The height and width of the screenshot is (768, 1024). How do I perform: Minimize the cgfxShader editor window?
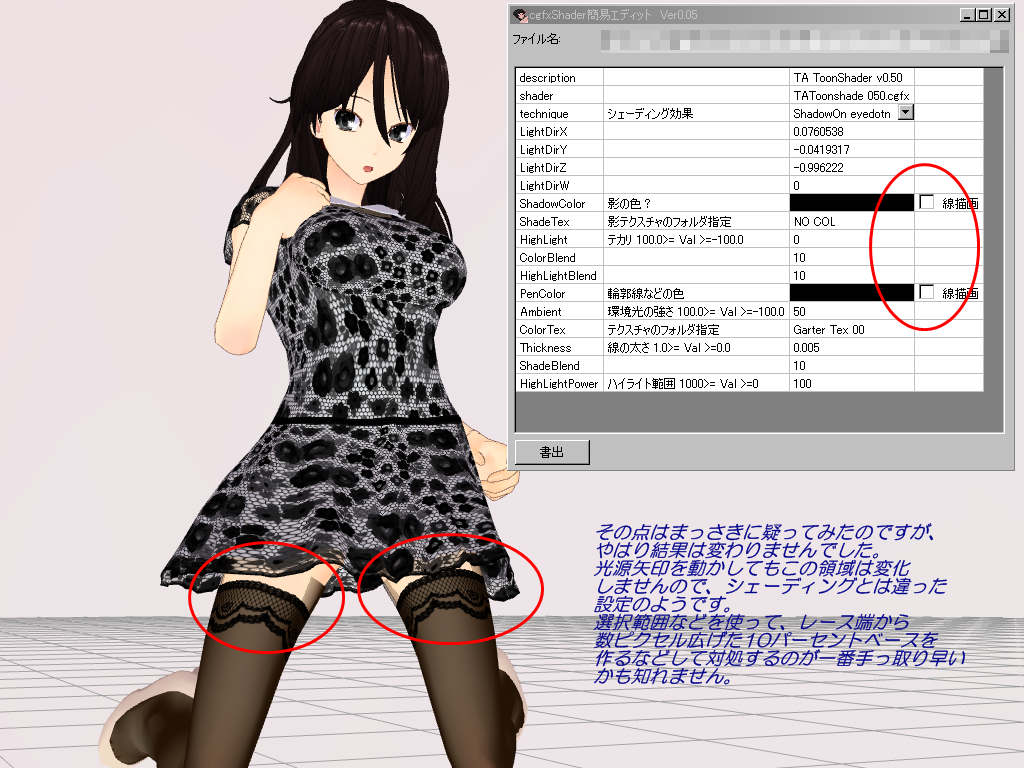point(967,15)
